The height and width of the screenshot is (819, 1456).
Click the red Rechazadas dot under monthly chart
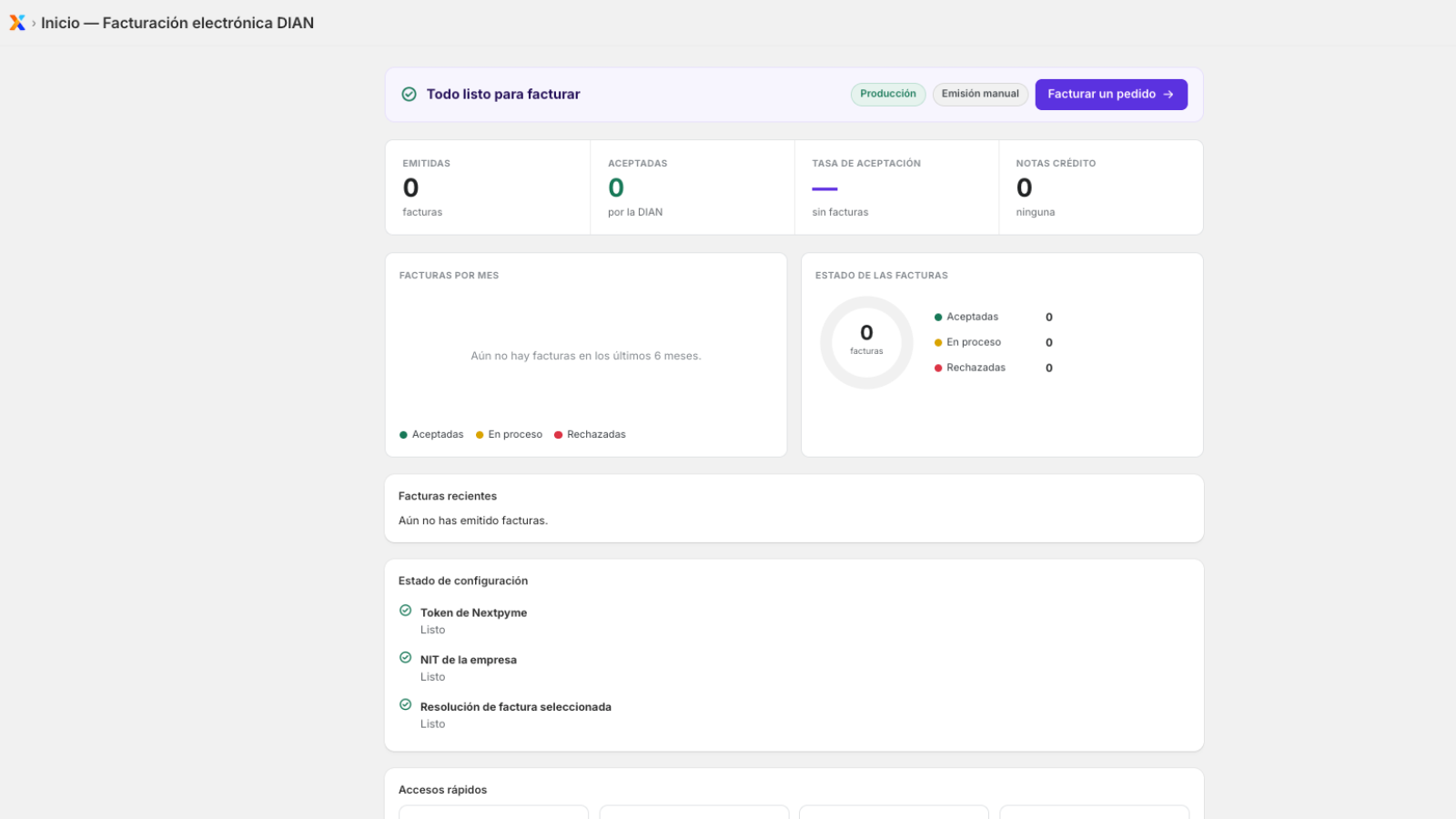[559, 435]
